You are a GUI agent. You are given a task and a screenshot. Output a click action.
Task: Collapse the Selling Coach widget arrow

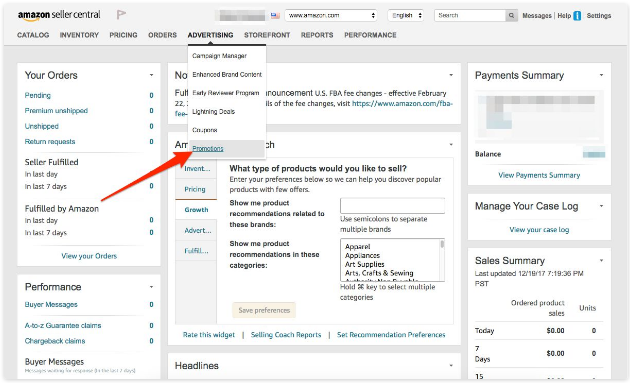click(x=451, y=145)
